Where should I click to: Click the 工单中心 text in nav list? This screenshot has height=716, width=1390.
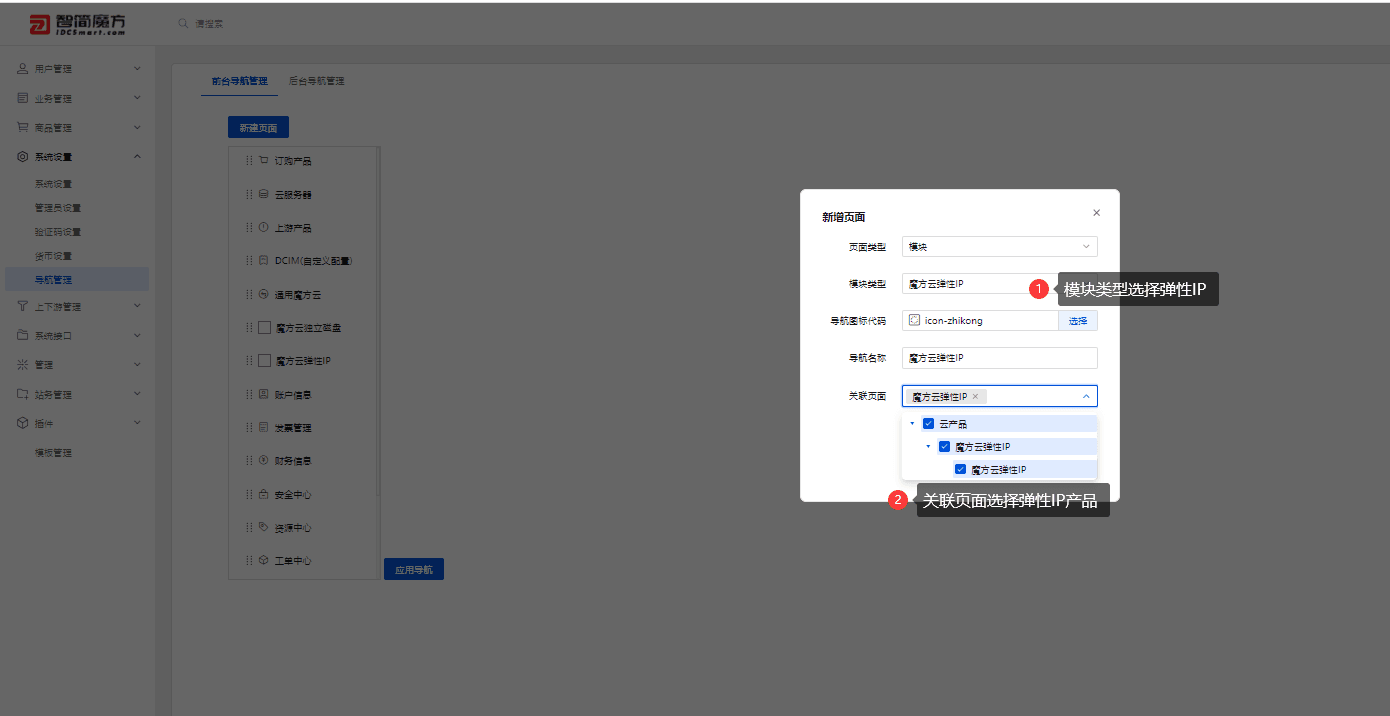(x=293, y=561)
